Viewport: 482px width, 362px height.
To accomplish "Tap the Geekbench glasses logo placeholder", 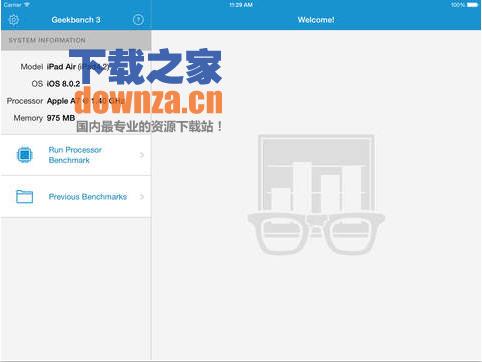I will (x=316, y=195).
